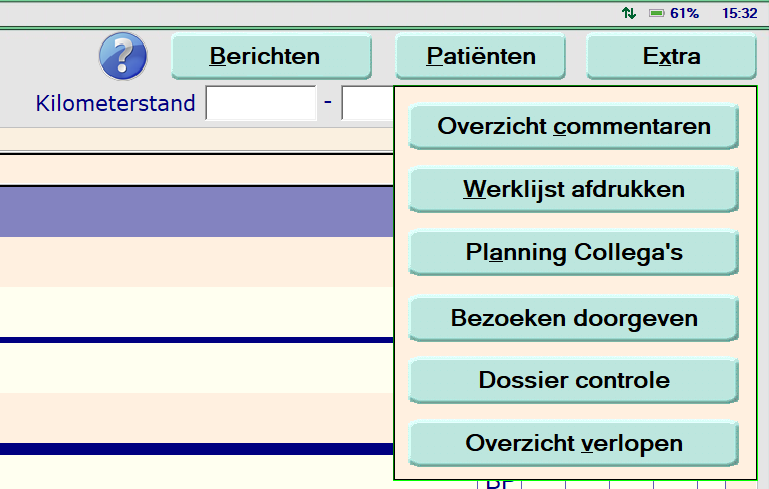Select Overzicht commentaren from Extra menu
Screen dimensions: 769x489
[574, 127]
